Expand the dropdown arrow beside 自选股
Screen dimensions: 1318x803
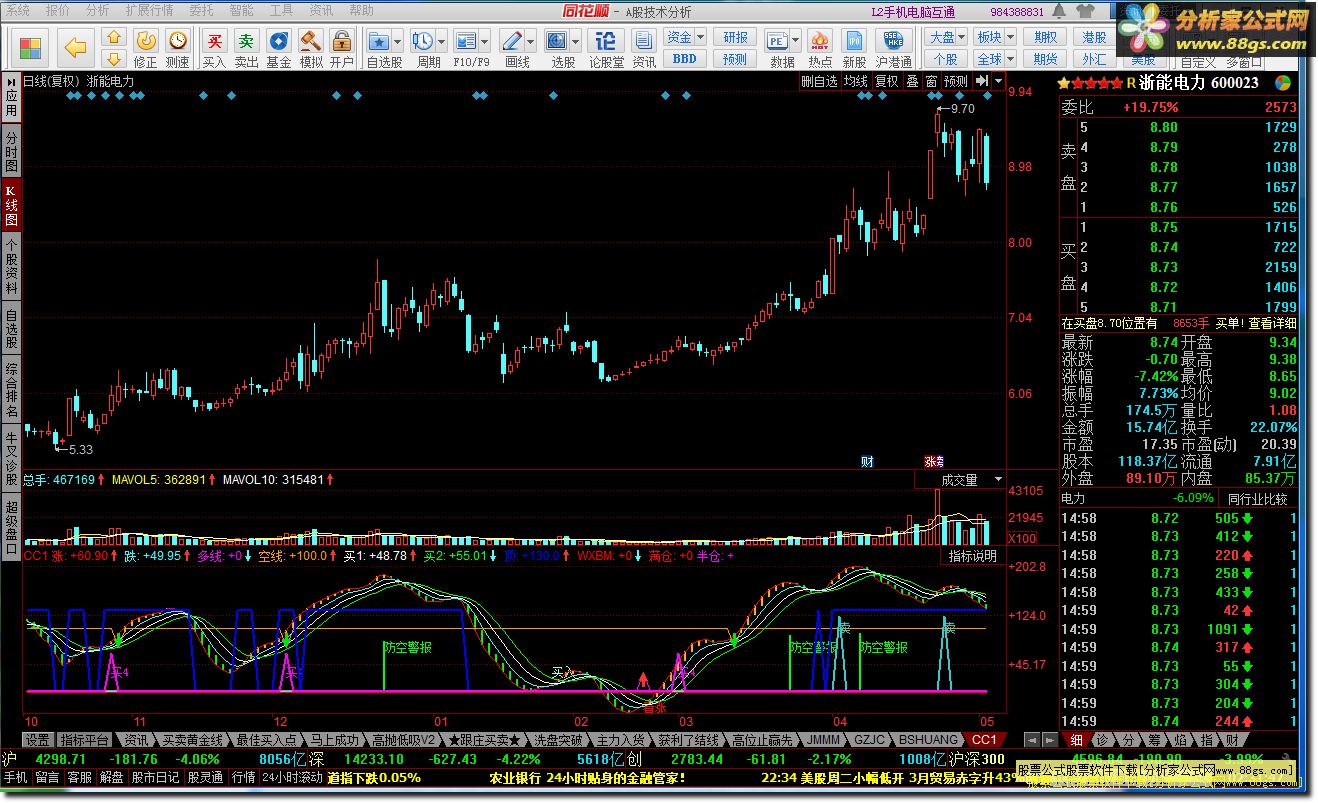click(398, 41)
